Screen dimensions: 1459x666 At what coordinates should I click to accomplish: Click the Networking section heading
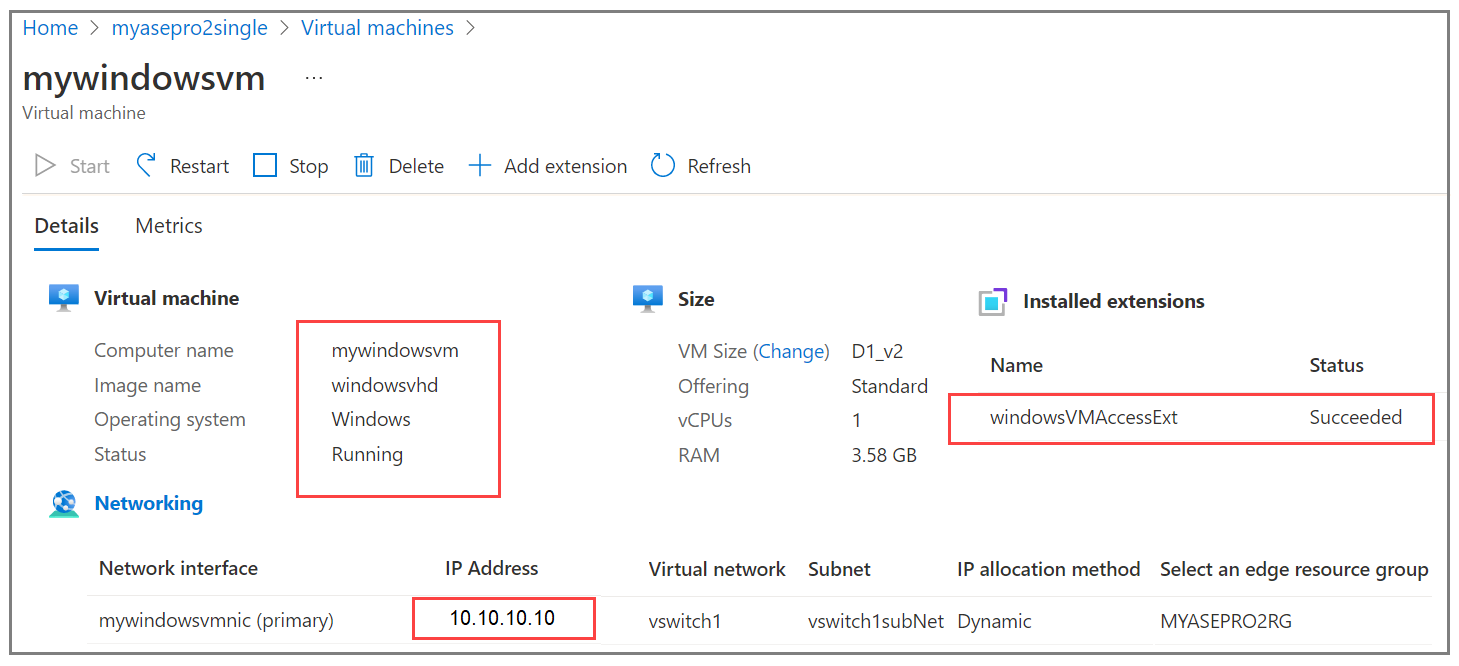tap(148, 503)
